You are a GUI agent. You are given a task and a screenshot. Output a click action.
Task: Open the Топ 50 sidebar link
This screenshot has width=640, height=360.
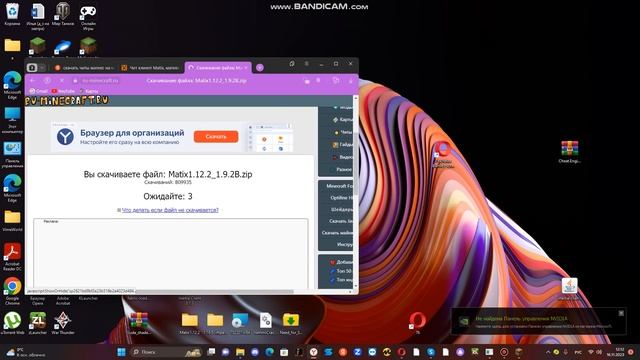pos(341,271)
